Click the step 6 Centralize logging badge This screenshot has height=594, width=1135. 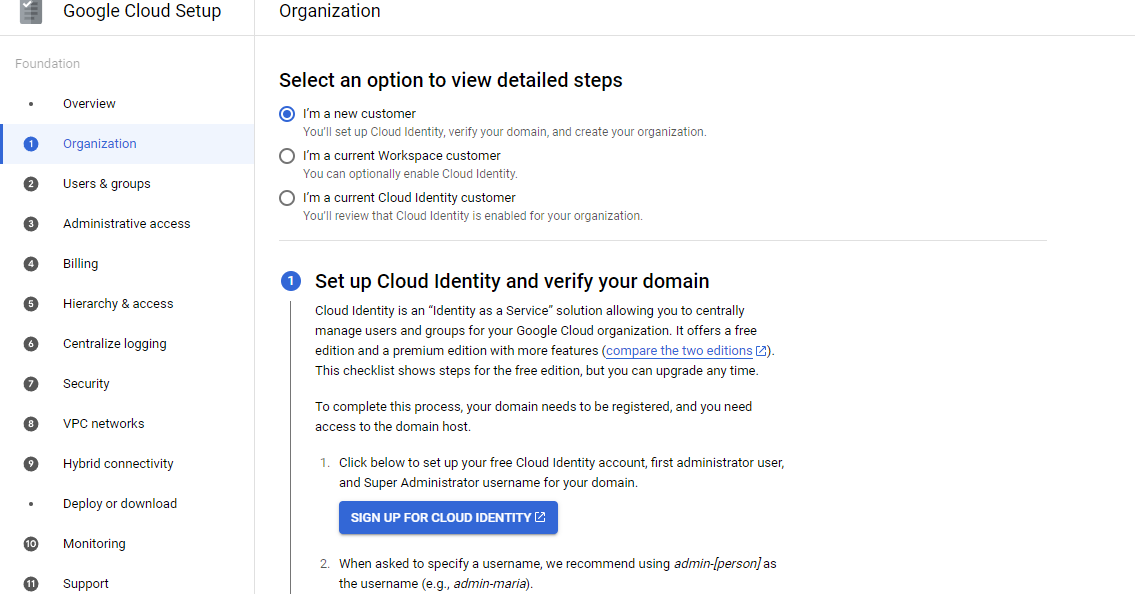31,344
